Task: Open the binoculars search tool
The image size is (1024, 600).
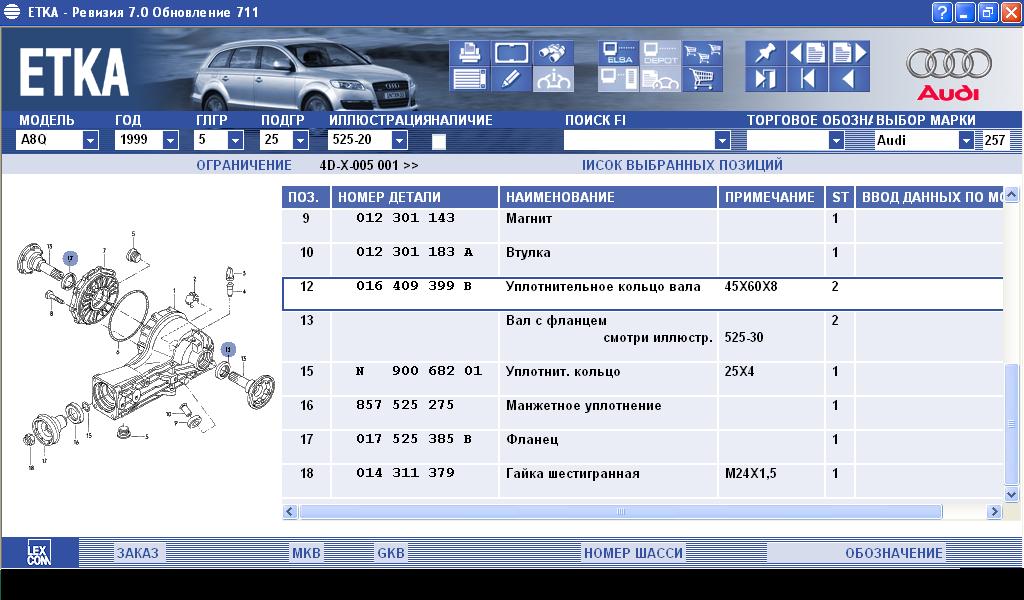Action: pyautogui.click(x=553, y=53)
